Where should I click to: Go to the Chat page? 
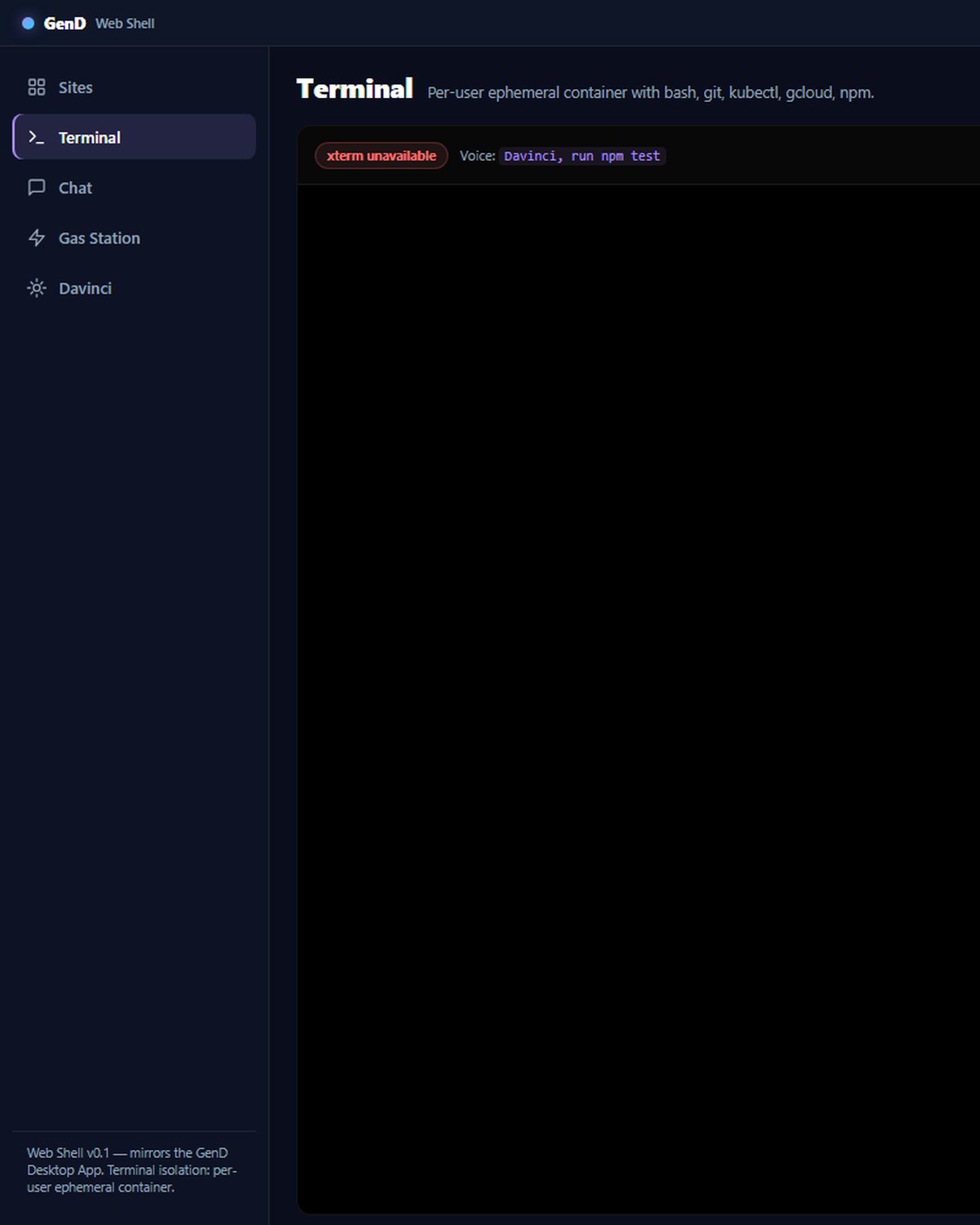pos(135,188)
